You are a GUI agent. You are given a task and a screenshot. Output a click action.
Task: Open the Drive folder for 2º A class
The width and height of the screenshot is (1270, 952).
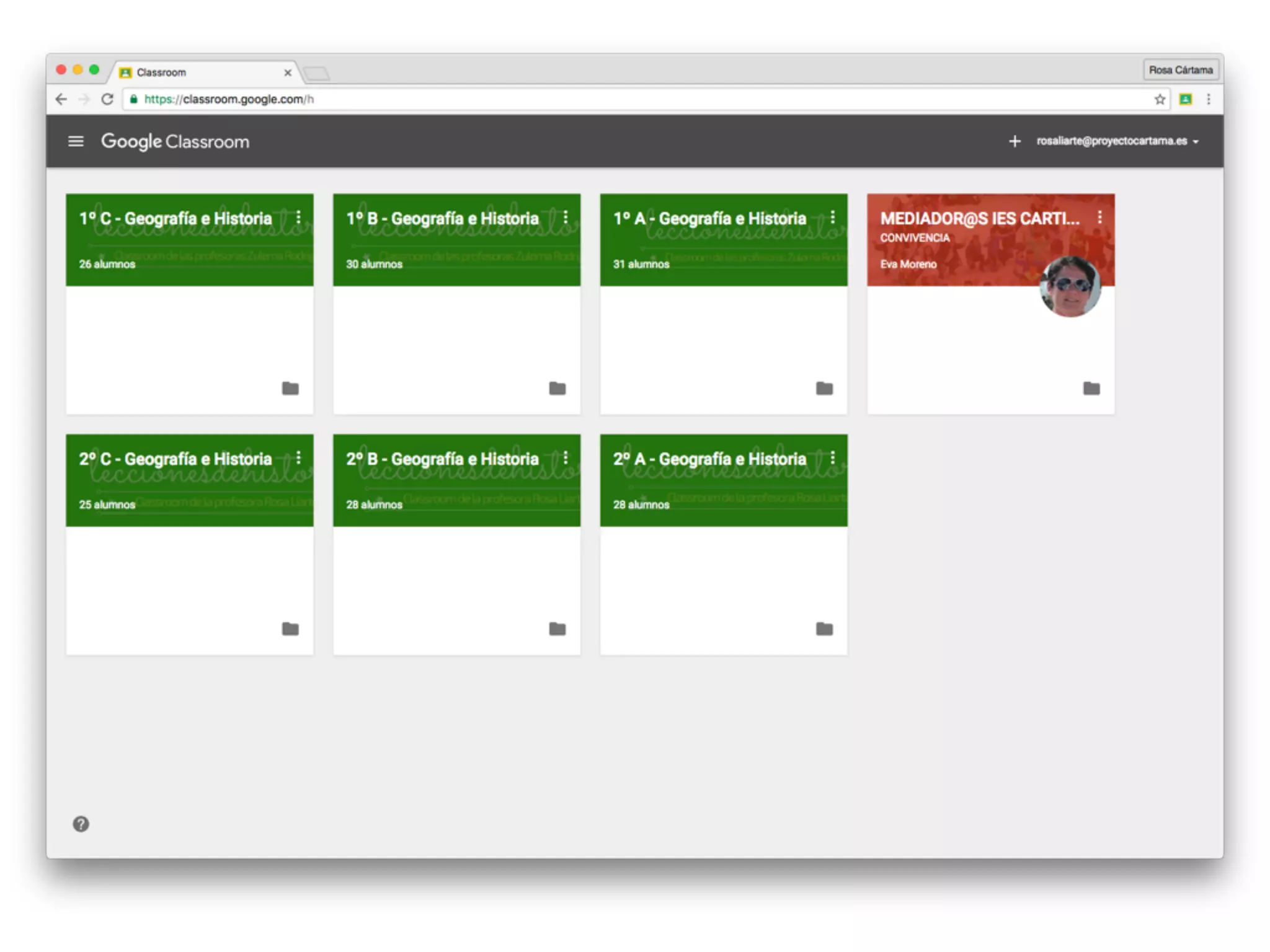(x=824, y=629)
